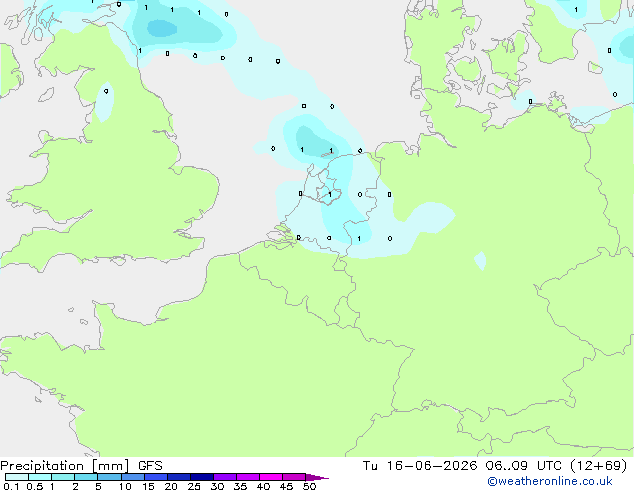Click the 20–25 mm legend color swatch
This screenshot has height=490, width=634.
tap(178, 477)
